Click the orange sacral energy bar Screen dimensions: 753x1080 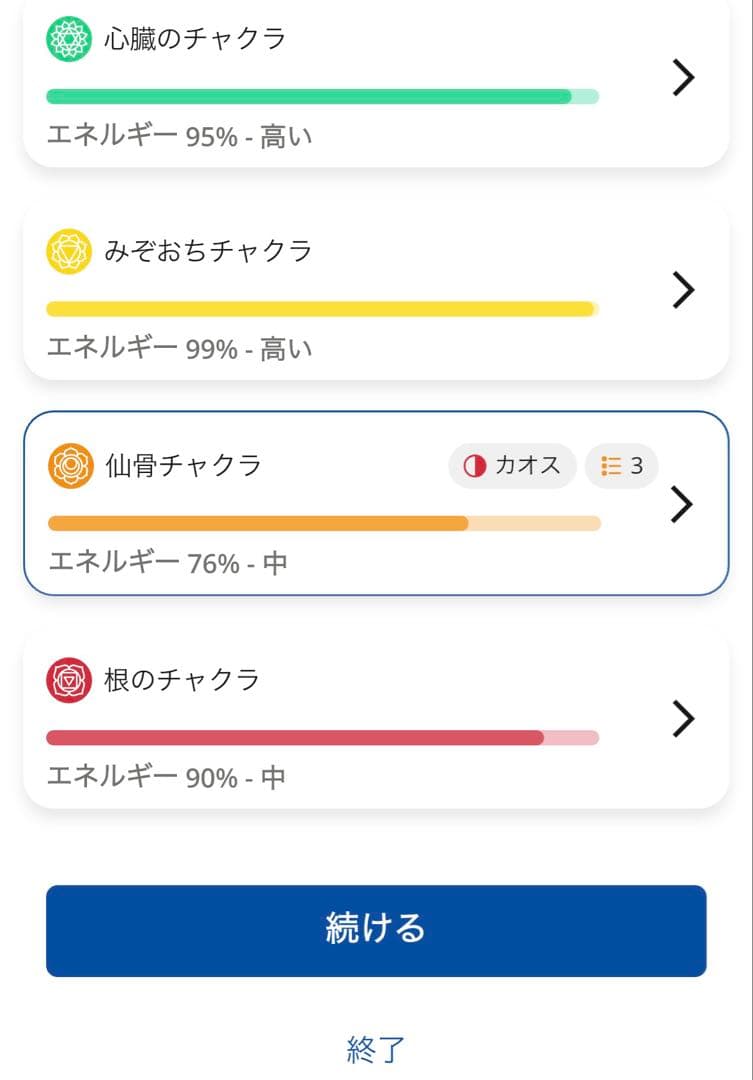pyautogui.click(x=324, y=524)
